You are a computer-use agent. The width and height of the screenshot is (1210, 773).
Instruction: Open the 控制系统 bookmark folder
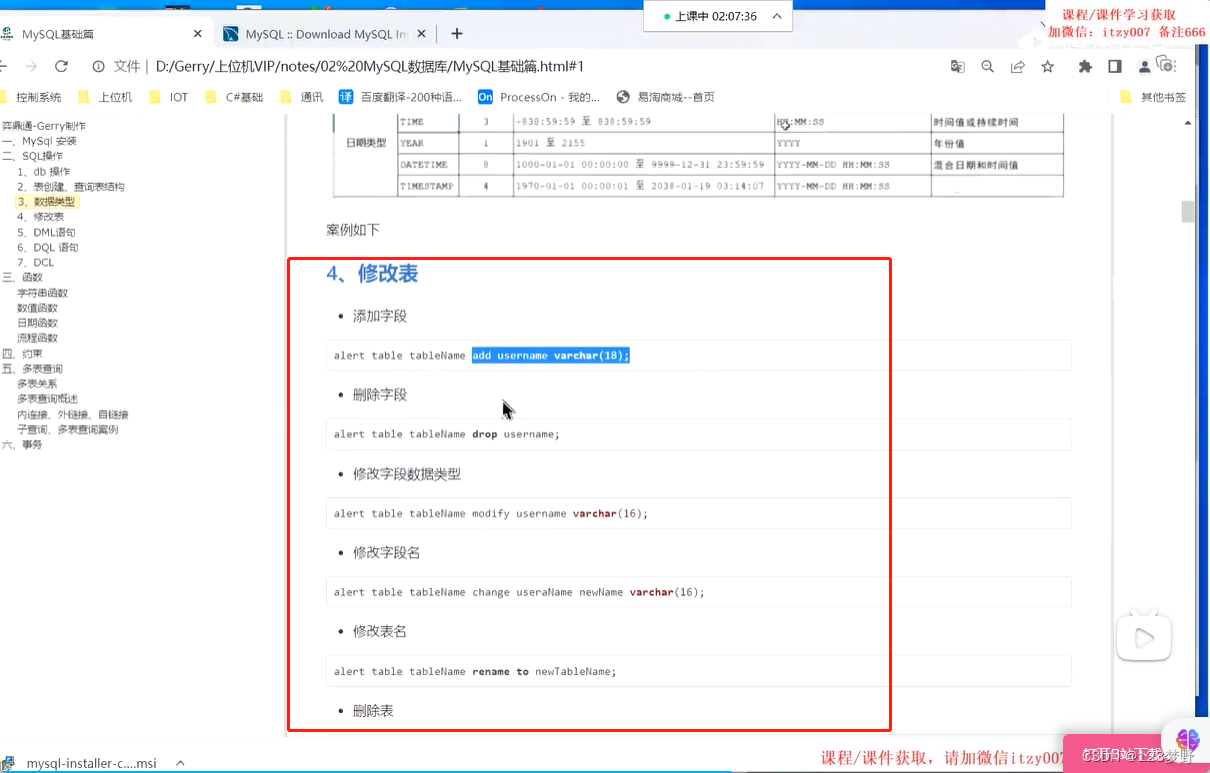(30, 97)
